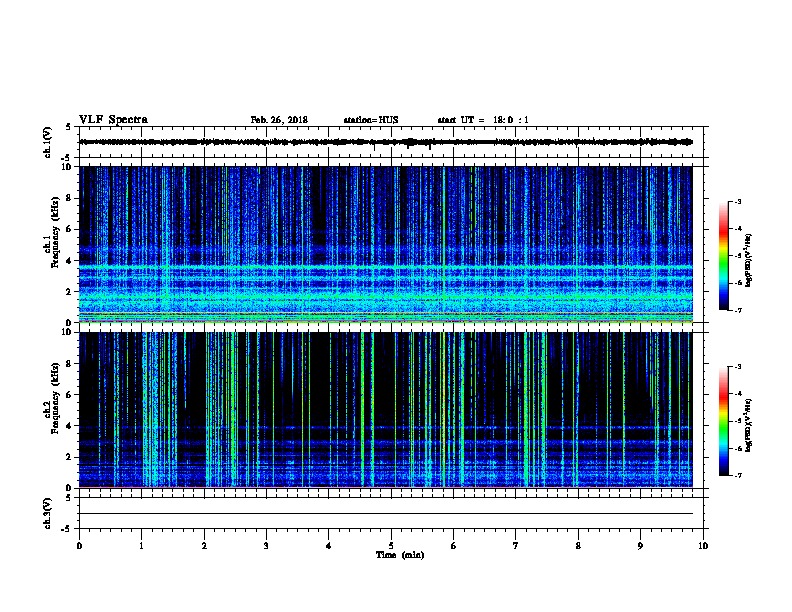Screen dimensions: 792x612
Task: Click the "8" kHz tick on ch.1 frequency axis
Action: pyautogui.click(x=70, y=198)
